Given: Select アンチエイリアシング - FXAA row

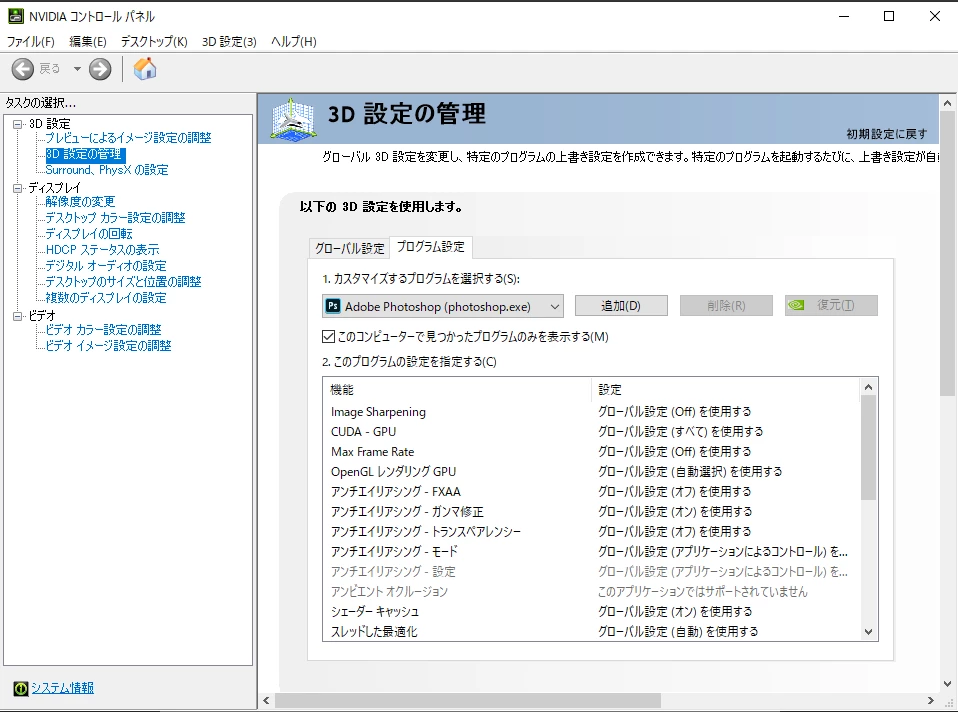Looking at the screenshot, I should (x=591, y=491).
